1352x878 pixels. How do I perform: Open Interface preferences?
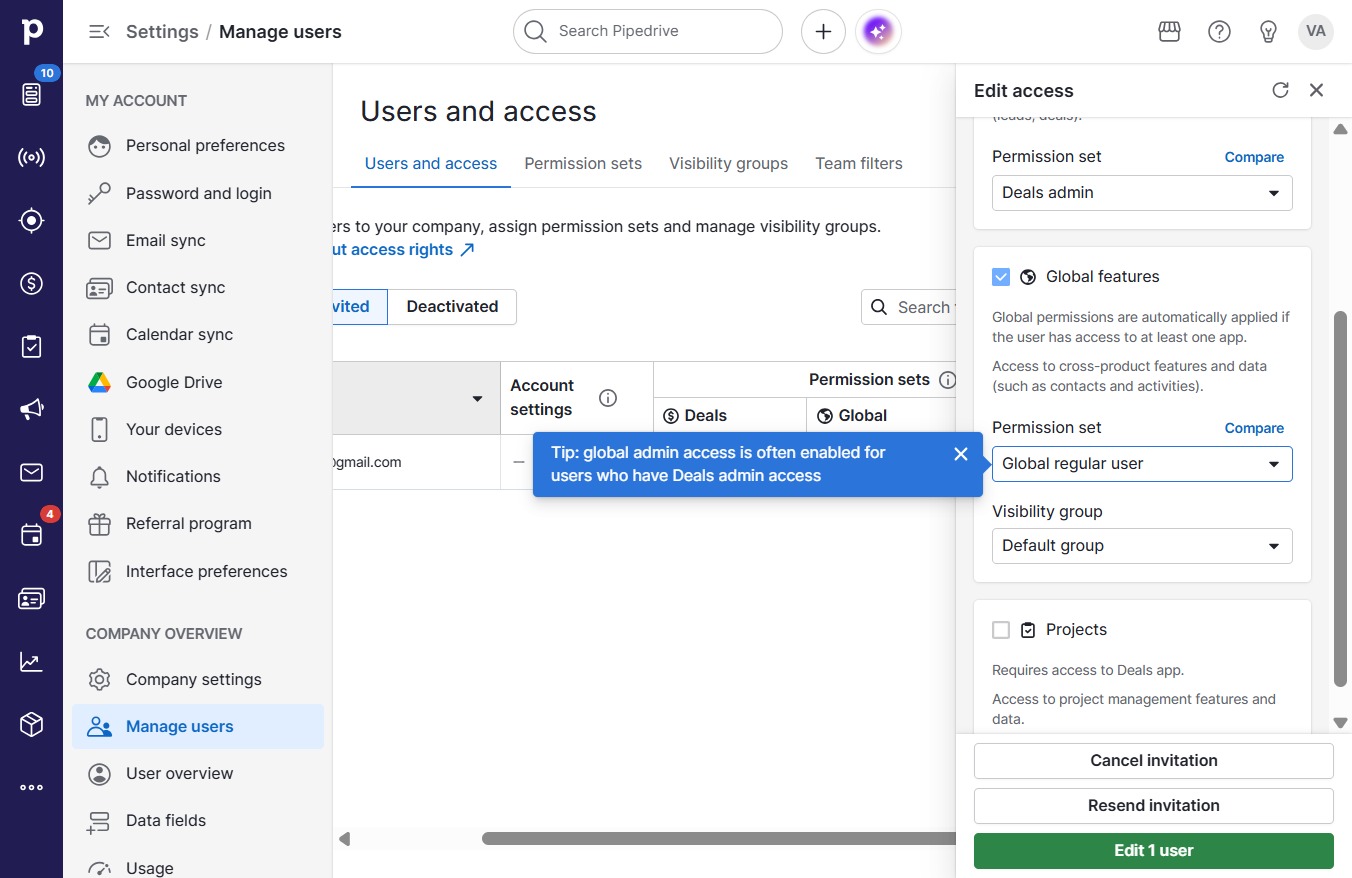click(198, 572)
